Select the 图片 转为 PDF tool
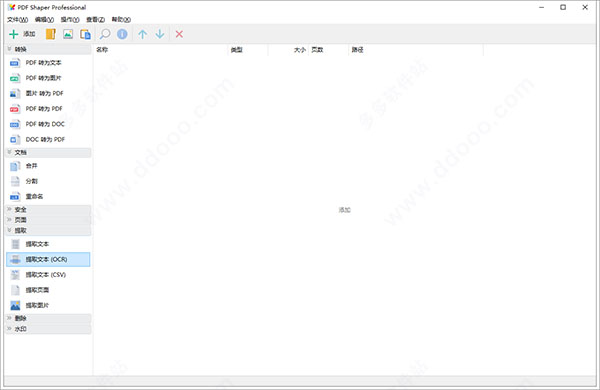This screenshot has height=390, width=600. pos(48,93)
